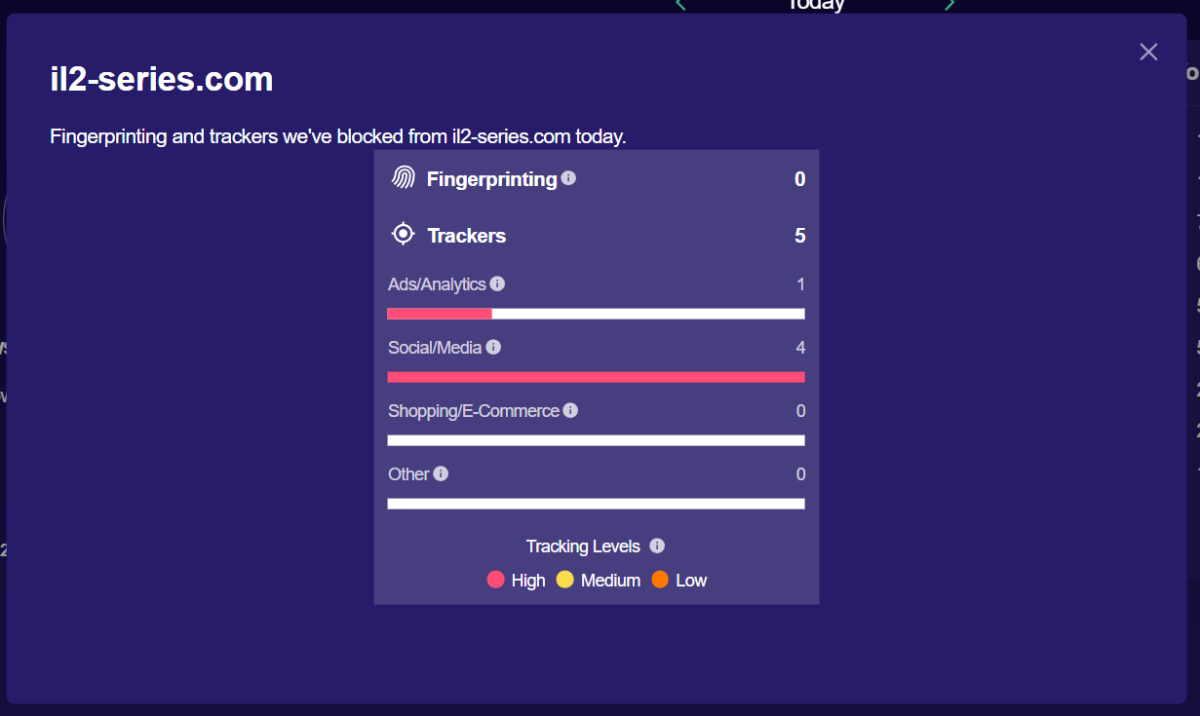Click the Medium tracking level yellow dot
The height and width of the screenshot is (716, 1200).
point(565,579)
